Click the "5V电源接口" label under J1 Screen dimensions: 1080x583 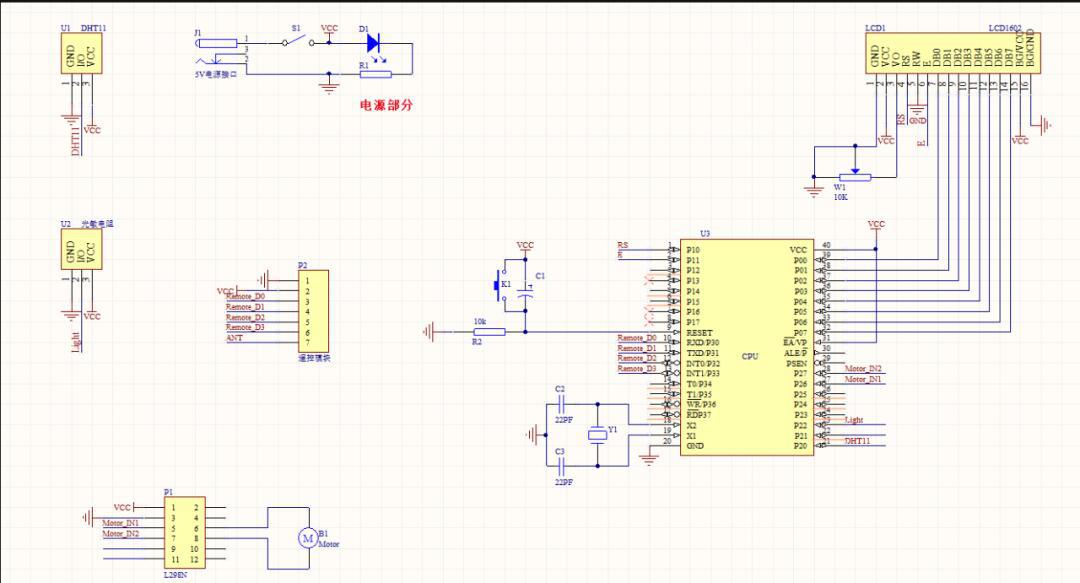click(x=216, y=74)
